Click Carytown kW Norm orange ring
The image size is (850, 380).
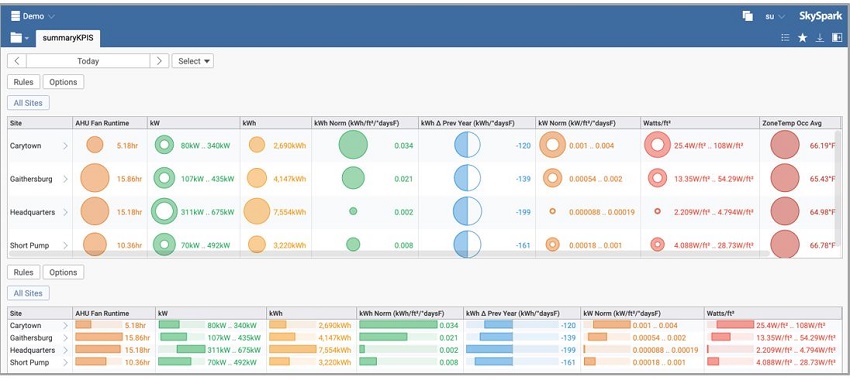pyautogui.click(x=552, y=145)
